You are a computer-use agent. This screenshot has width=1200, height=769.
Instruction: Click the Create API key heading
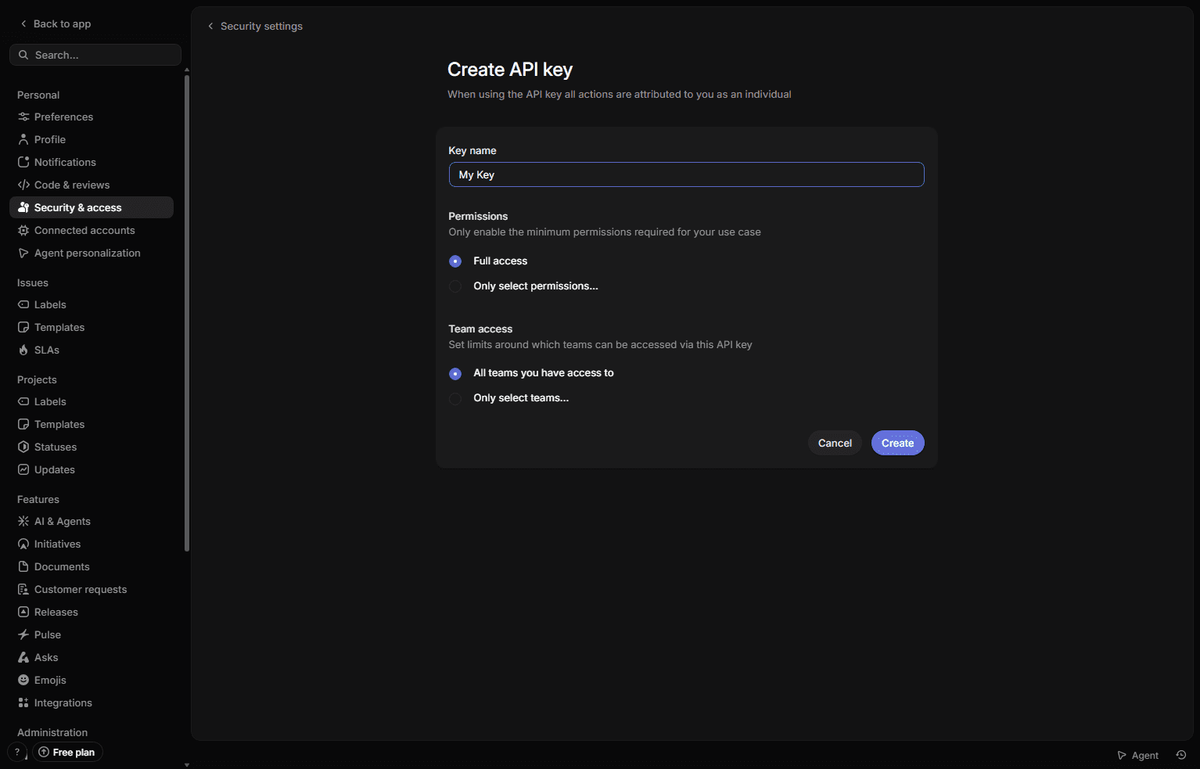510,70
